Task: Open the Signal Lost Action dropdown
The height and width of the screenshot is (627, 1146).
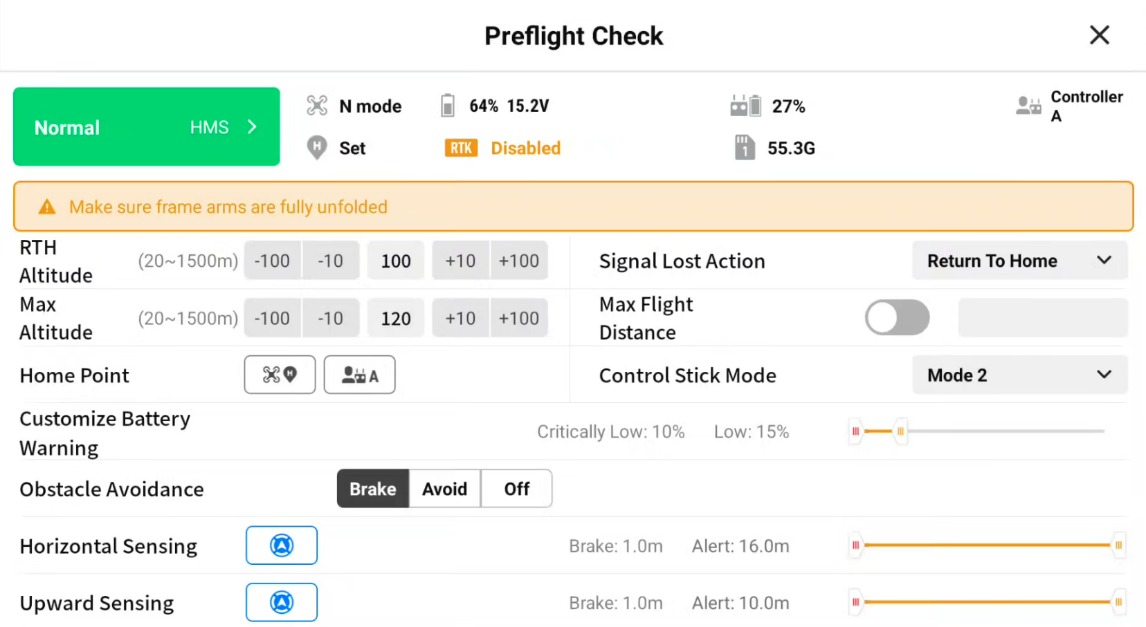Action: (x=1019, y=260)
